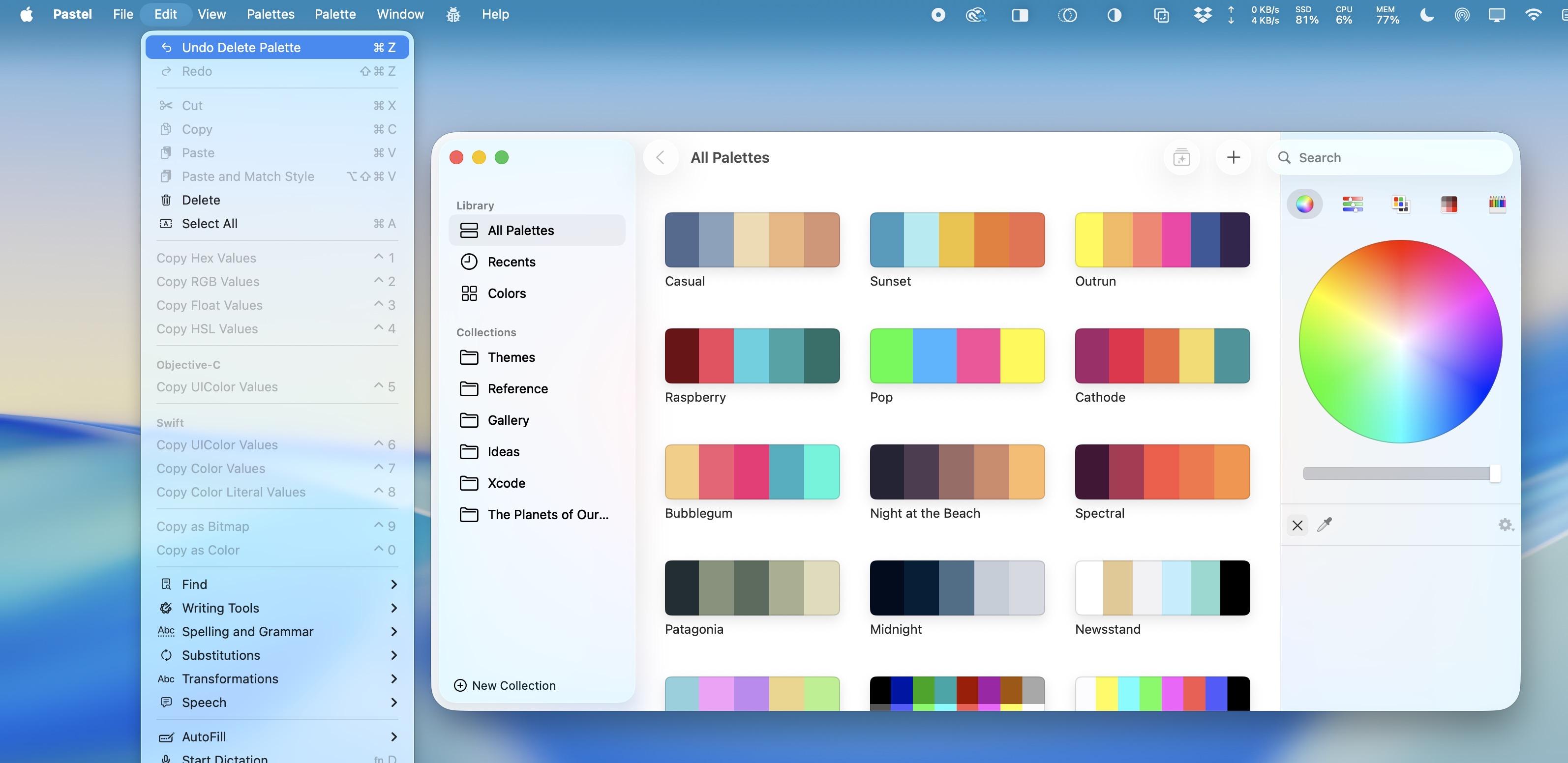Expand Spelling and Grammar submenu
The image size is (1568, 763).
277,632
